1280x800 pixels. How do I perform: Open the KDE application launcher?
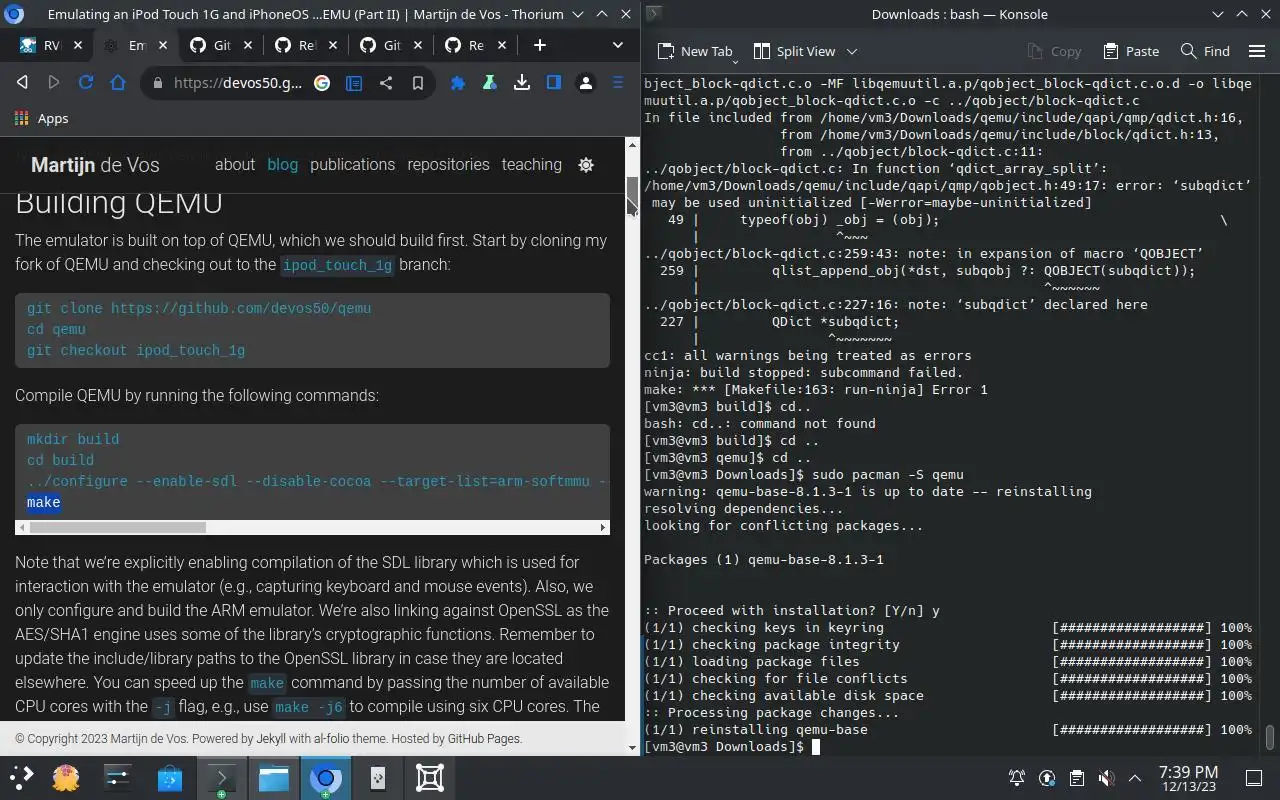click(22, 777)
